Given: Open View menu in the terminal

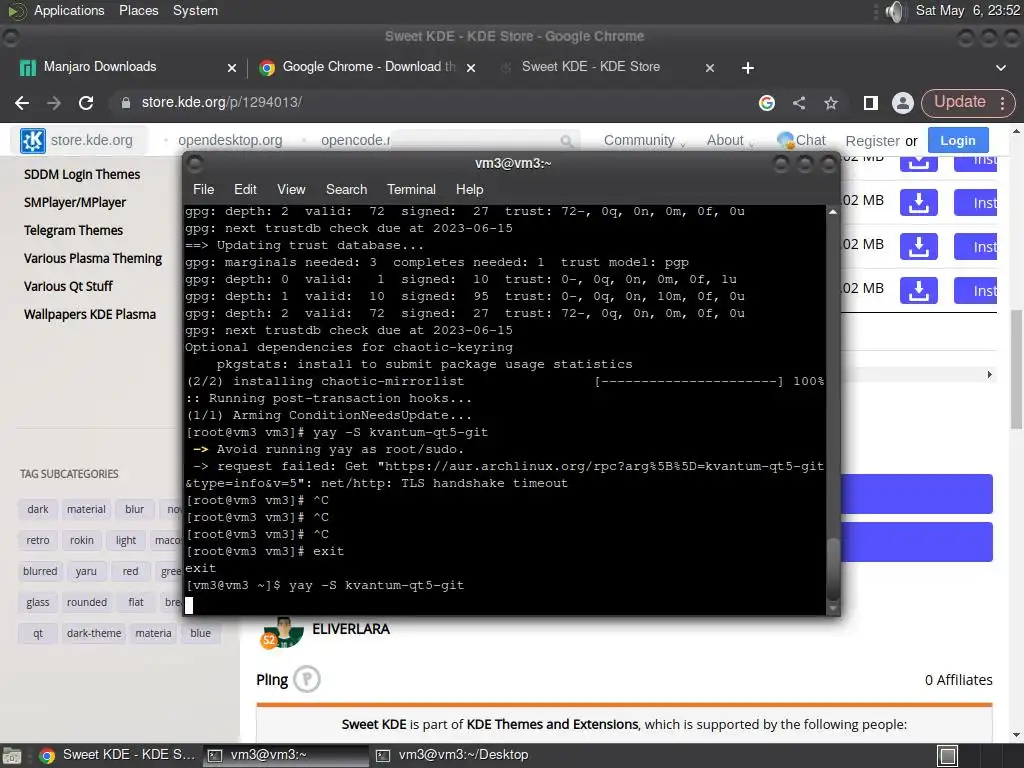Looking at the screenshot, I should [x=291, y=189].
